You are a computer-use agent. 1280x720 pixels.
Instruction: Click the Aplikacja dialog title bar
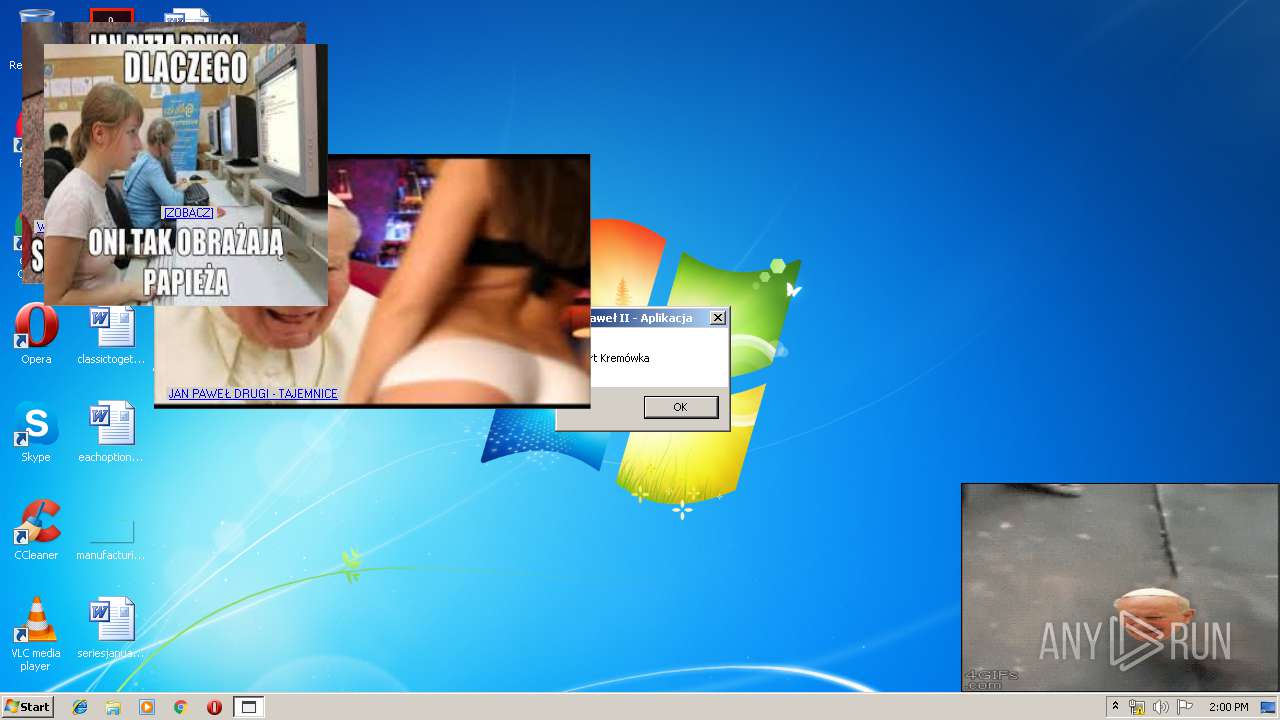pos(658,318)
